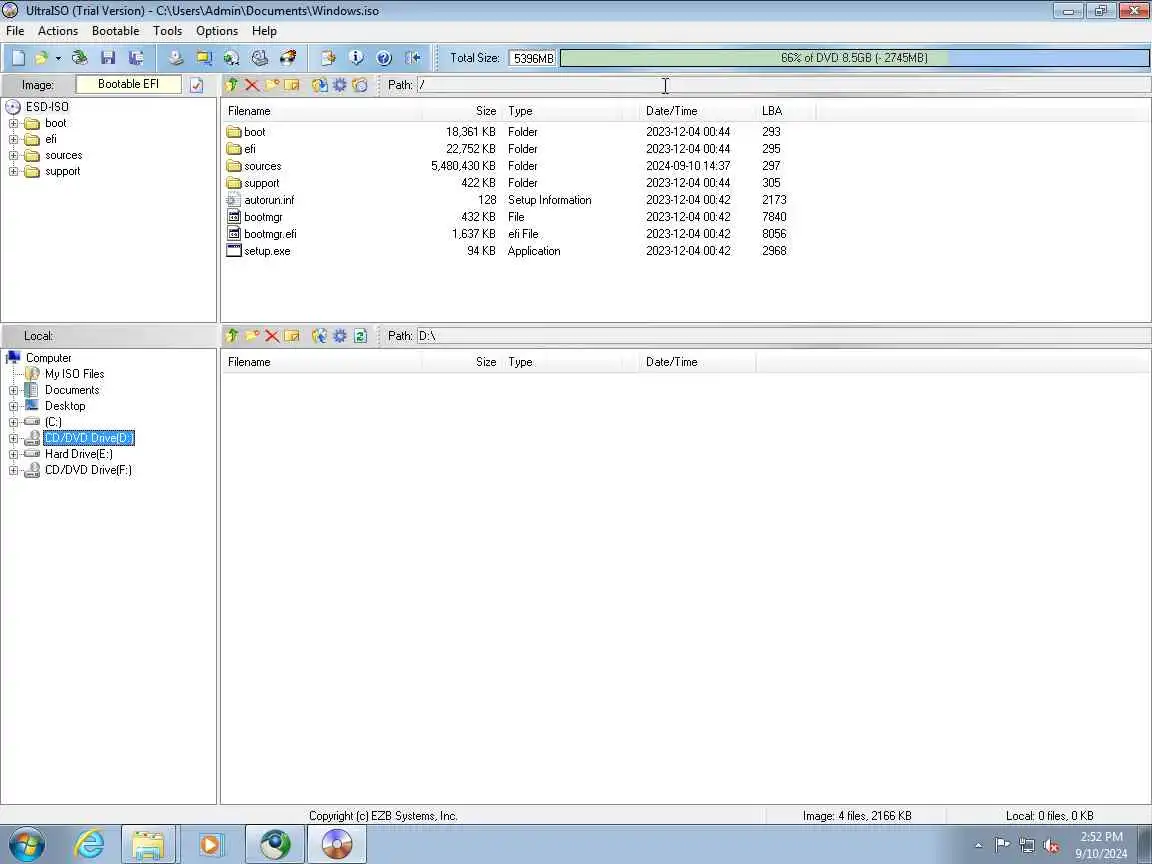Click New Folder icon in image toolbar

(272, 85)
